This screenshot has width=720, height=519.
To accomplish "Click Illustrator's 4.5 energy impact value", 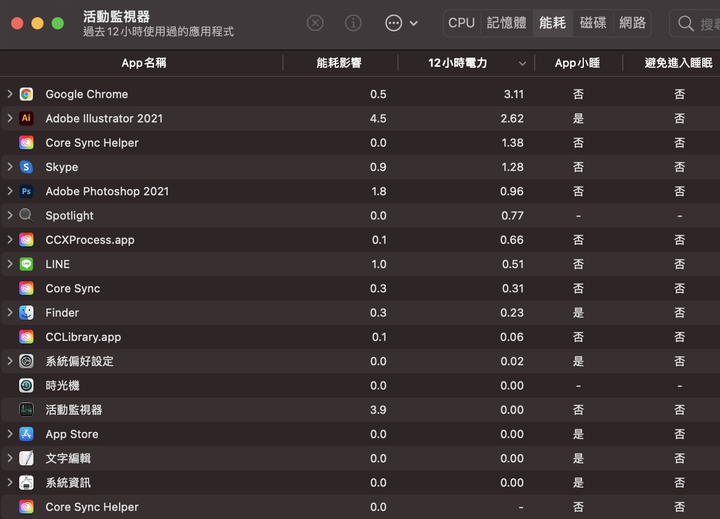I will 378,118.
